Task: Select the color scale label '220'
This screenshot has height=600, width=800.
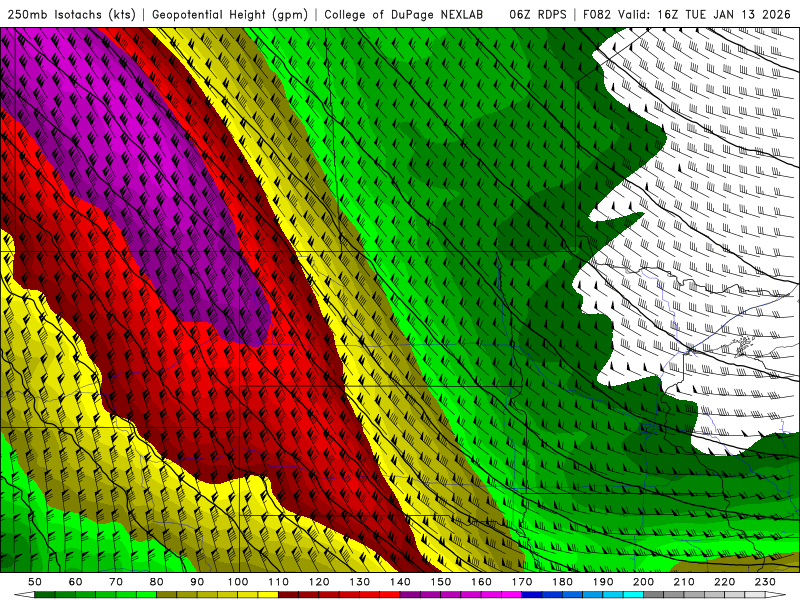Action: coord(725,582)
